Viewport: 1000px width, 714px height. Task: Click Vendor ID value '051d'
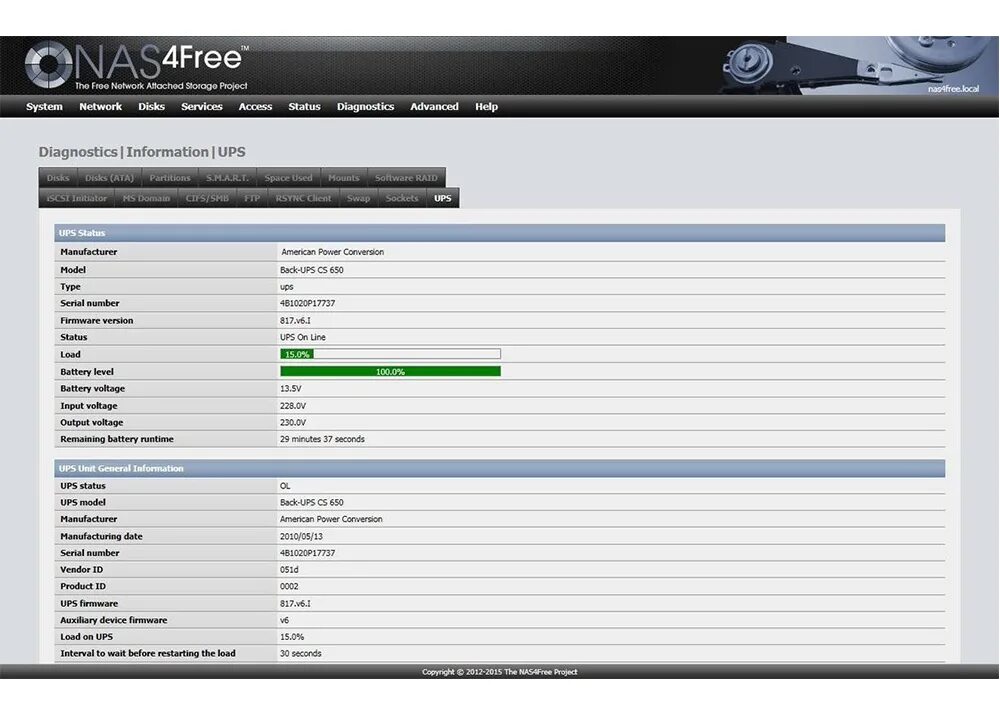[x=289, y=569]
